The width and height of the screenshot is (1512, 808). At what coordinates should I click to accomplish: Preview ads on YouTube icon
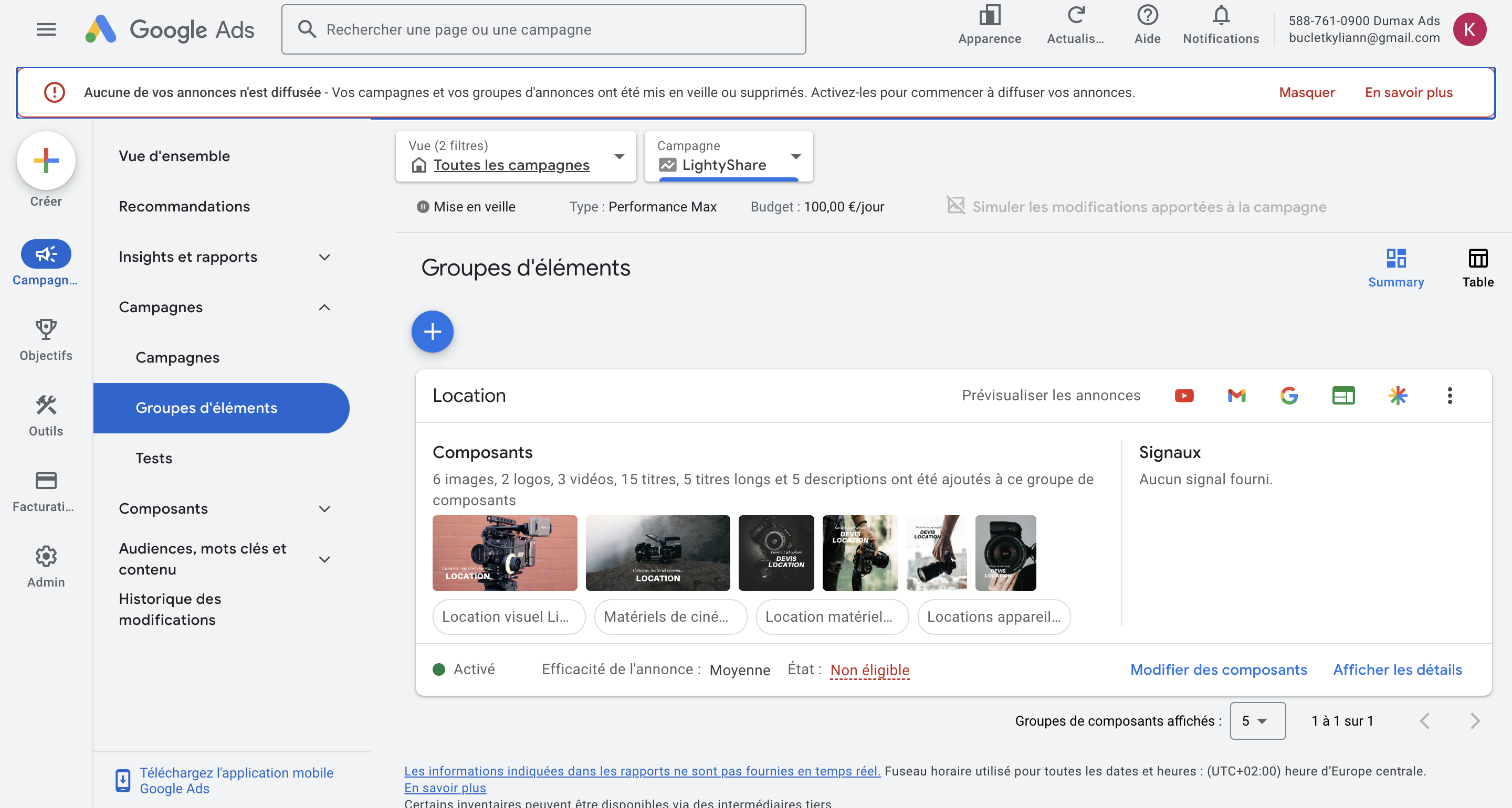pos(1184,396)
